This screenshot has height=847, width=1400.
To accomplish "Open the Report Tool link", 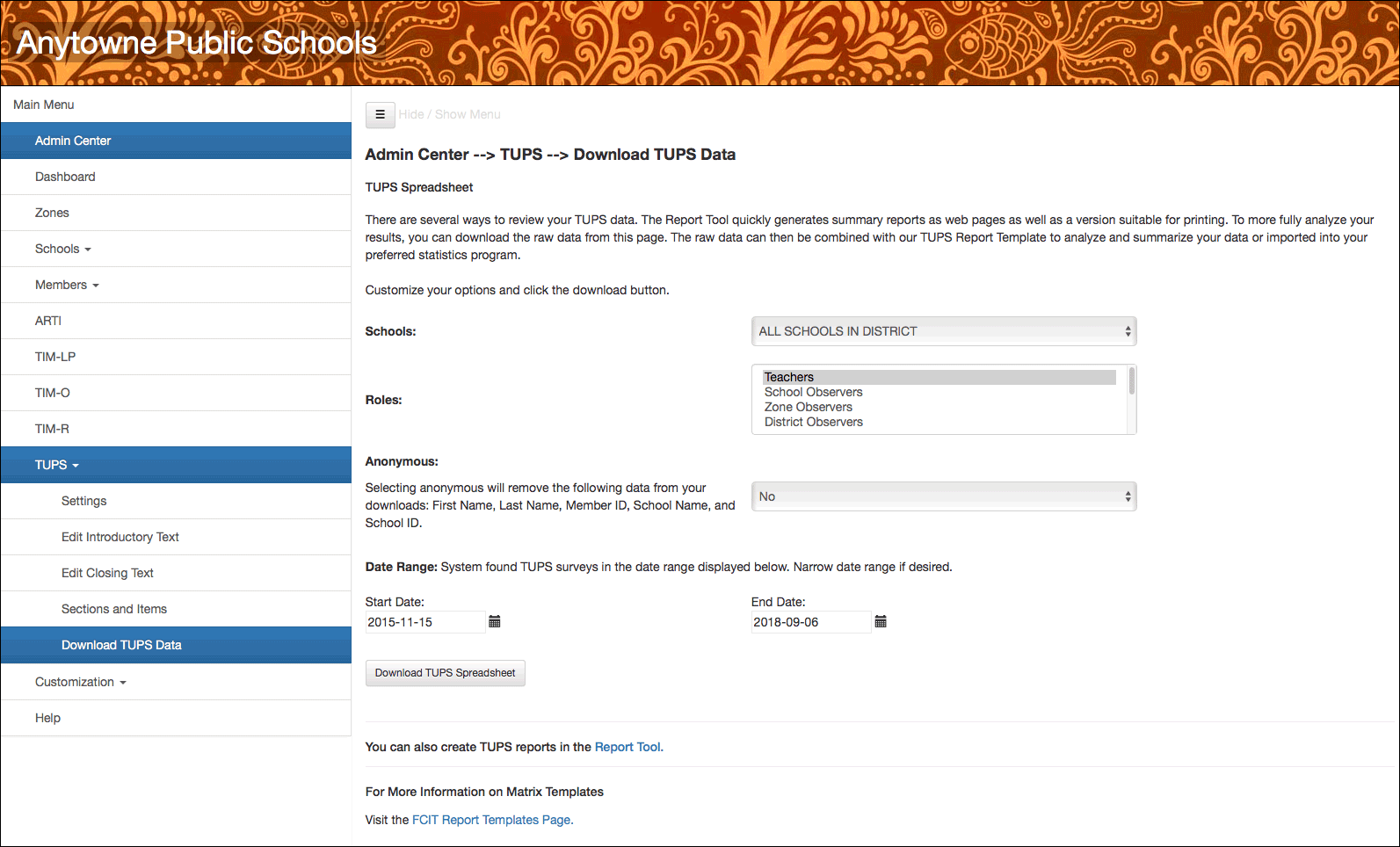I will tap(627, 747).
